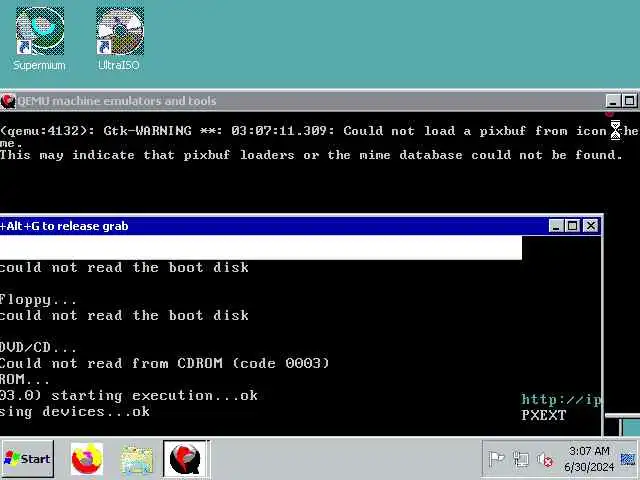
Task: Minimize the QEMU machine emulators console window
Action: (x=613, y=101)
